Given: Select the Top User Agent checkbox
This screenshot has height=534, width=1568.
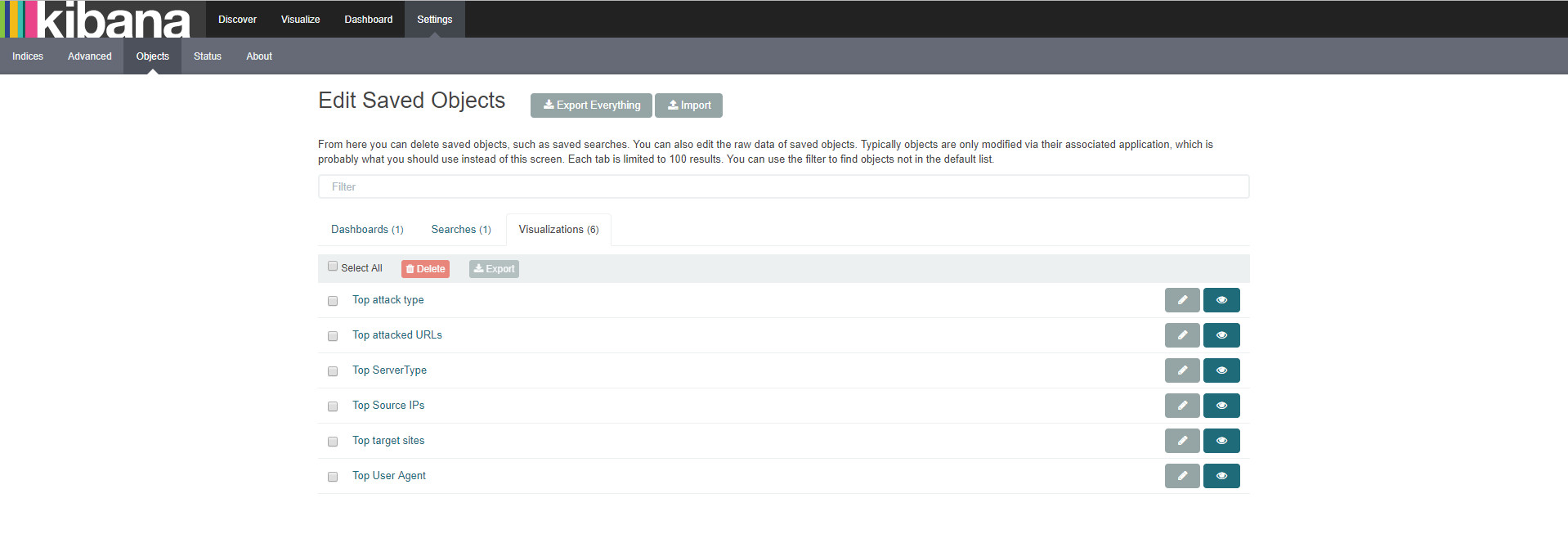Looking at the screenshot, I should point(333,477).
